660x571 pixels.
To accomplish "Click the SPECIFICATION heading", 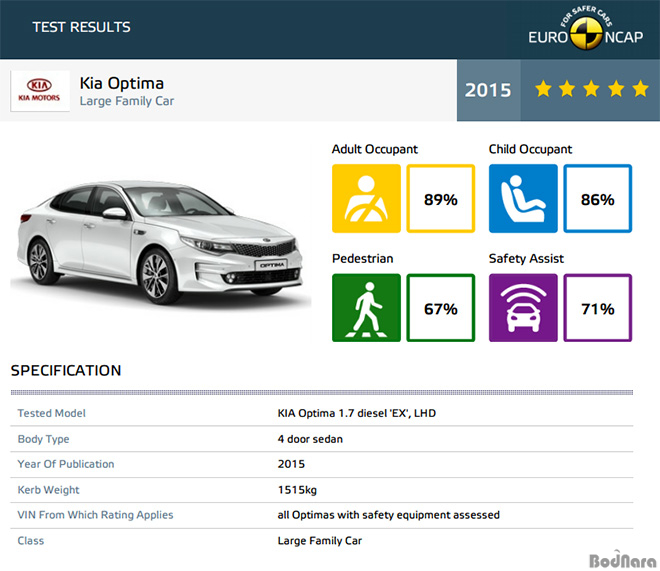I will [x=66, y=370].
